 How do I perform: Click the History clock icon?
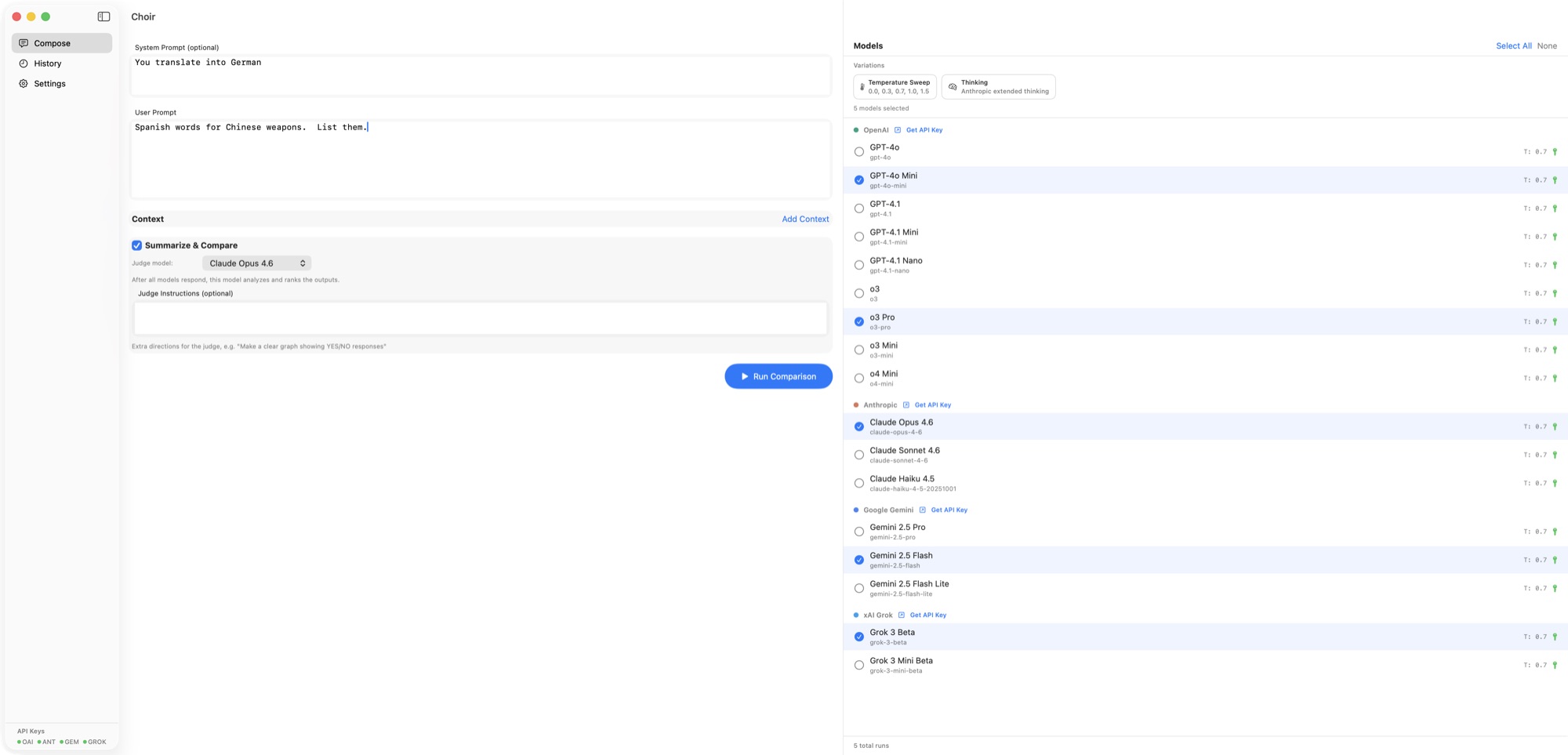[24, 64]
